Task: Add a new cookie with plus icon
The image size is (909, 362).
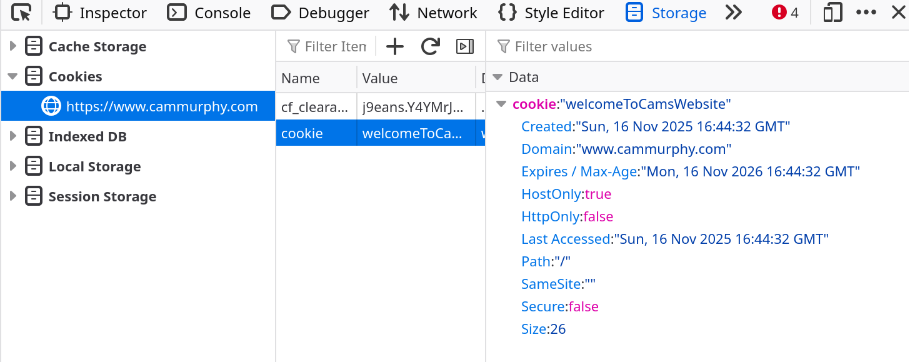Action: click(395, 46)
